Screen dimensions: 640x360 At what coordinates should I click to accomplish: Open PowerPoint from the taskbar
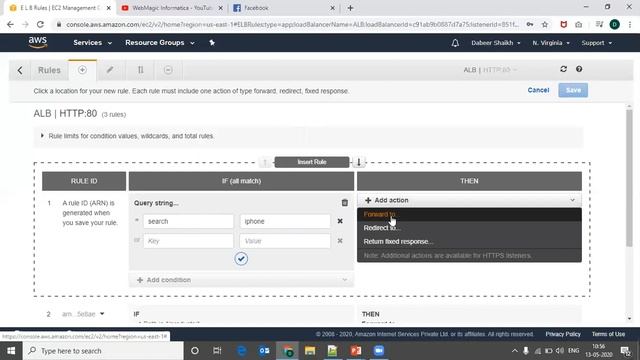pyautogui.click(x=356, y=351)
